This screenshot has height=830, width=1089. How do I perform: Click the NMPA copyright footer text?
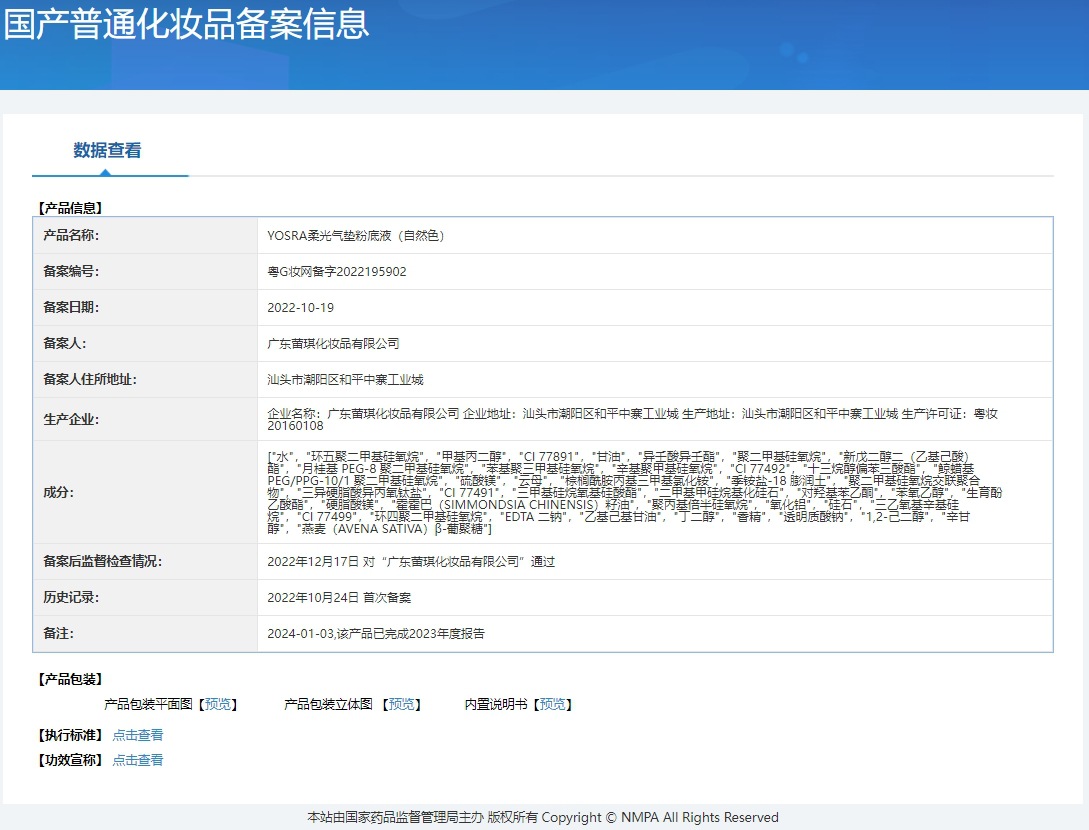pyautogui.click(x=543, y=818)
